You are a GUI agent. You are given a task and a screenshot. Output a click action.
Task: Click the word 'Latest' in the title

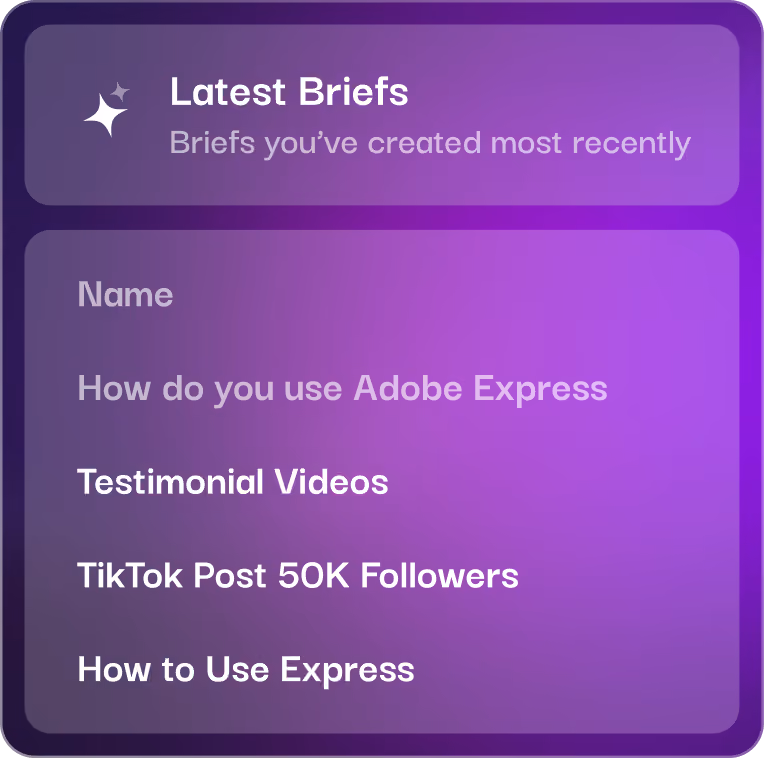pyautogui.click(x=227, y=92)
